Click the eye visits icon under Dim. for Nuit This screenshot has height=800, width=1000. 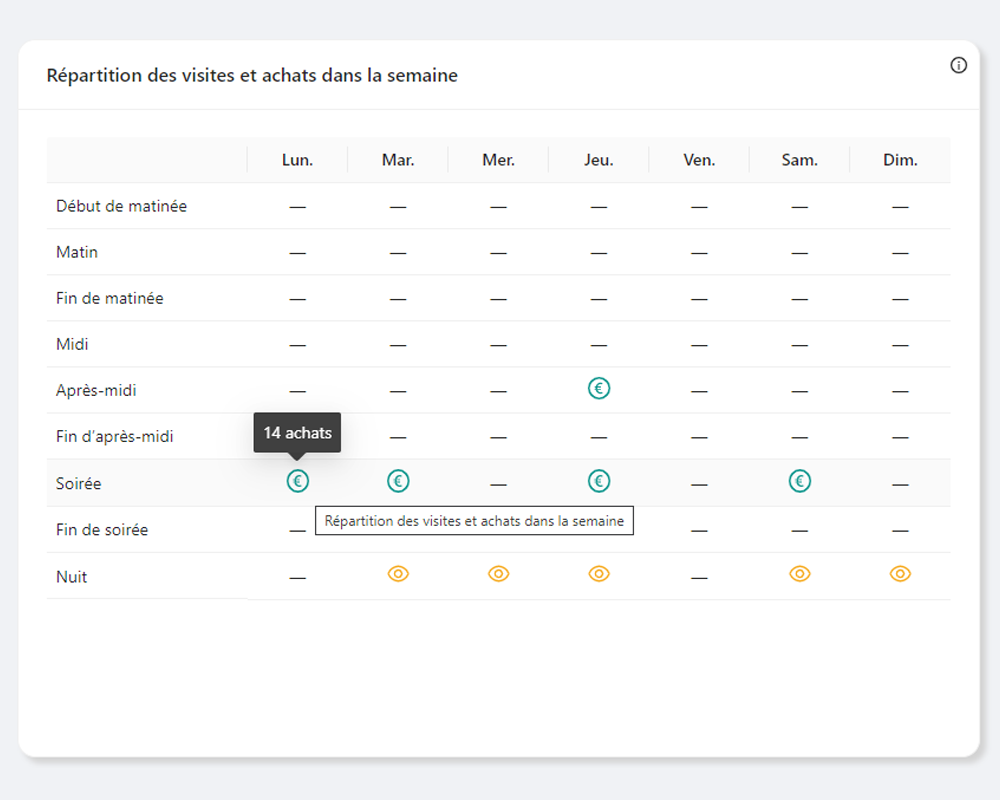[x=900, y=574]
